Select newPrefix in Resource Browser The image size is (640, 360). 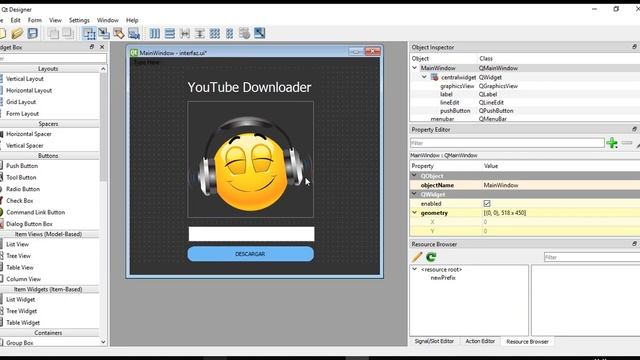click(x=443, y=278)
